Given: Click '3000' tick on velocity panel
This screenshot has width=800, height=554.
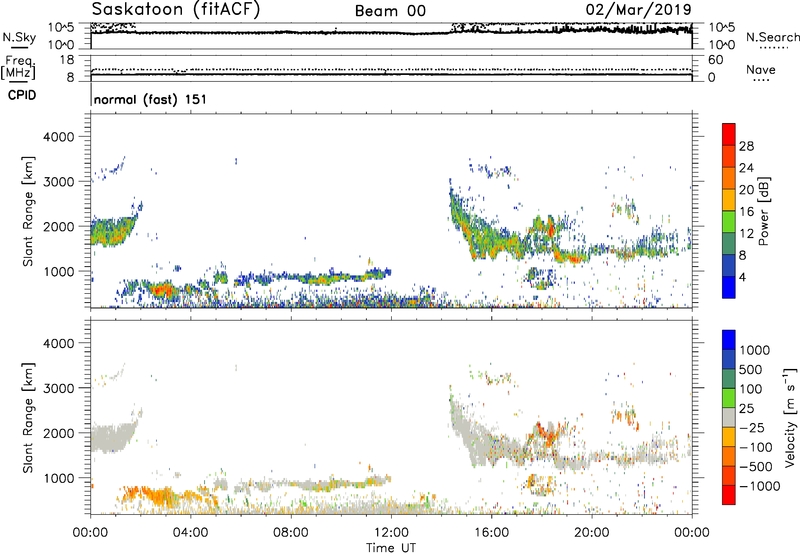Looking at the screenshot, I should pyautogui.click(x=59, y=388).
